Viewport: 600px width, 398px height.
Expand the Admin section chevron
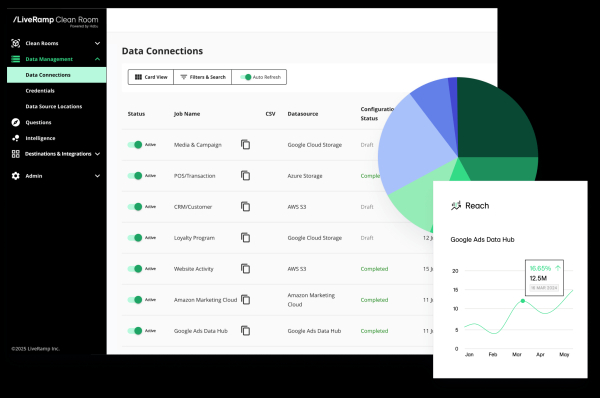click(x=98, y=176)
